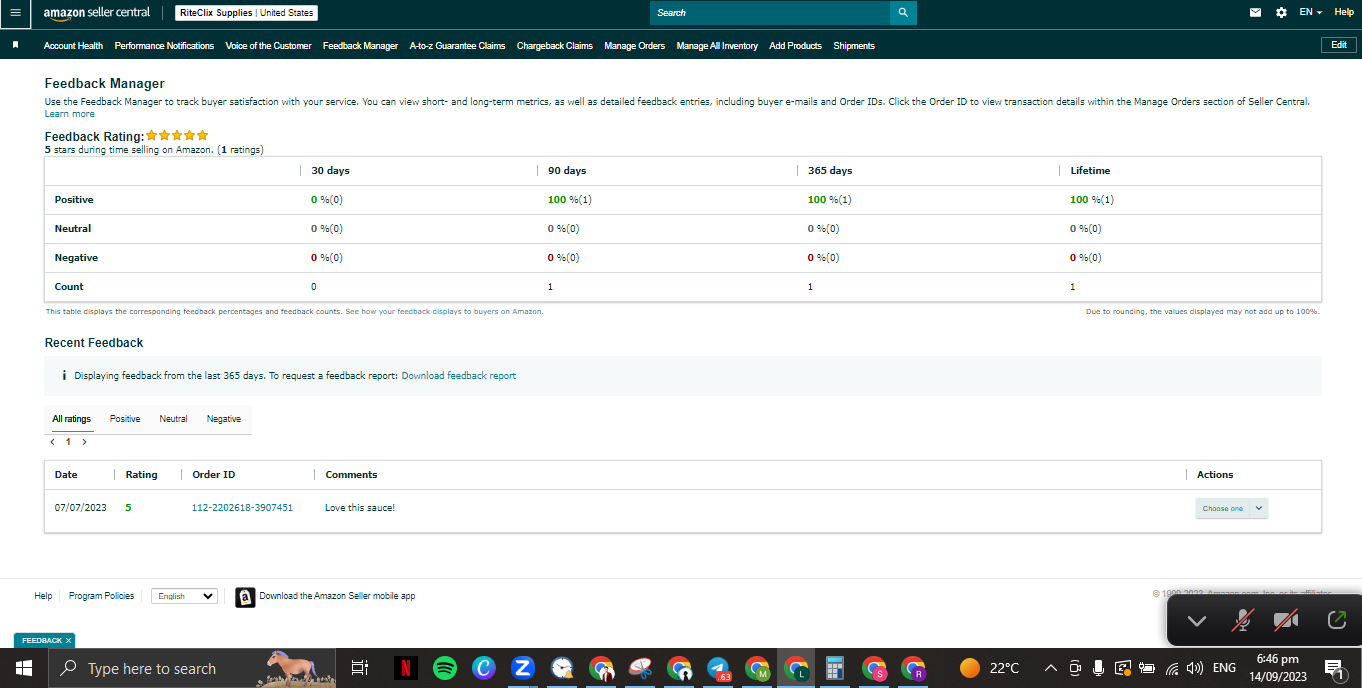Click the Windows taskbar search box
Image resolution: width=1362 pixels, height=688 pixels.
pyautogui.click(x=190, y=668)
